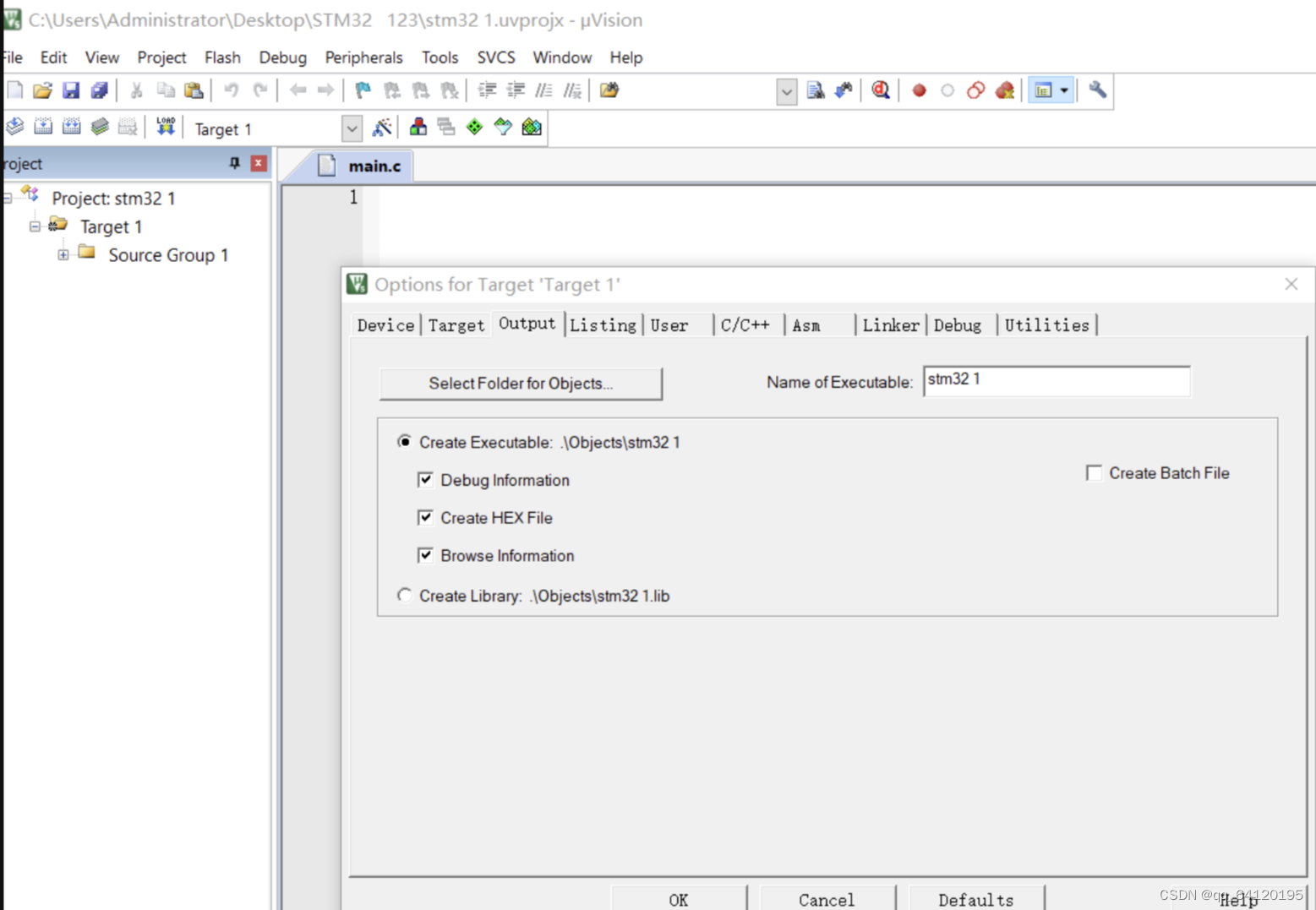Select the Create Library radio button

pos(405,596)
